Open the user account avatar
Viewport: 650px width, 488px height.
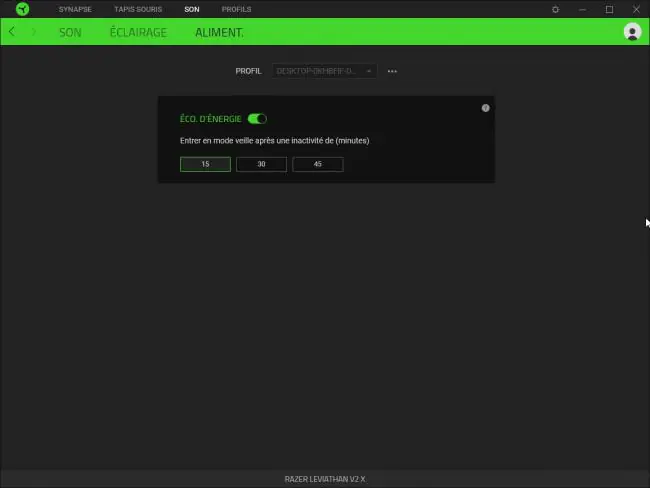coord(632,32)
